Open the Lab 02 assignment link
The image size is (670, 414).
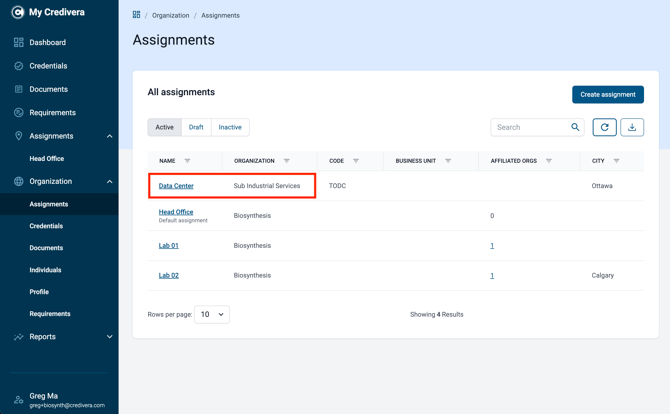click(x=168, y=276)
